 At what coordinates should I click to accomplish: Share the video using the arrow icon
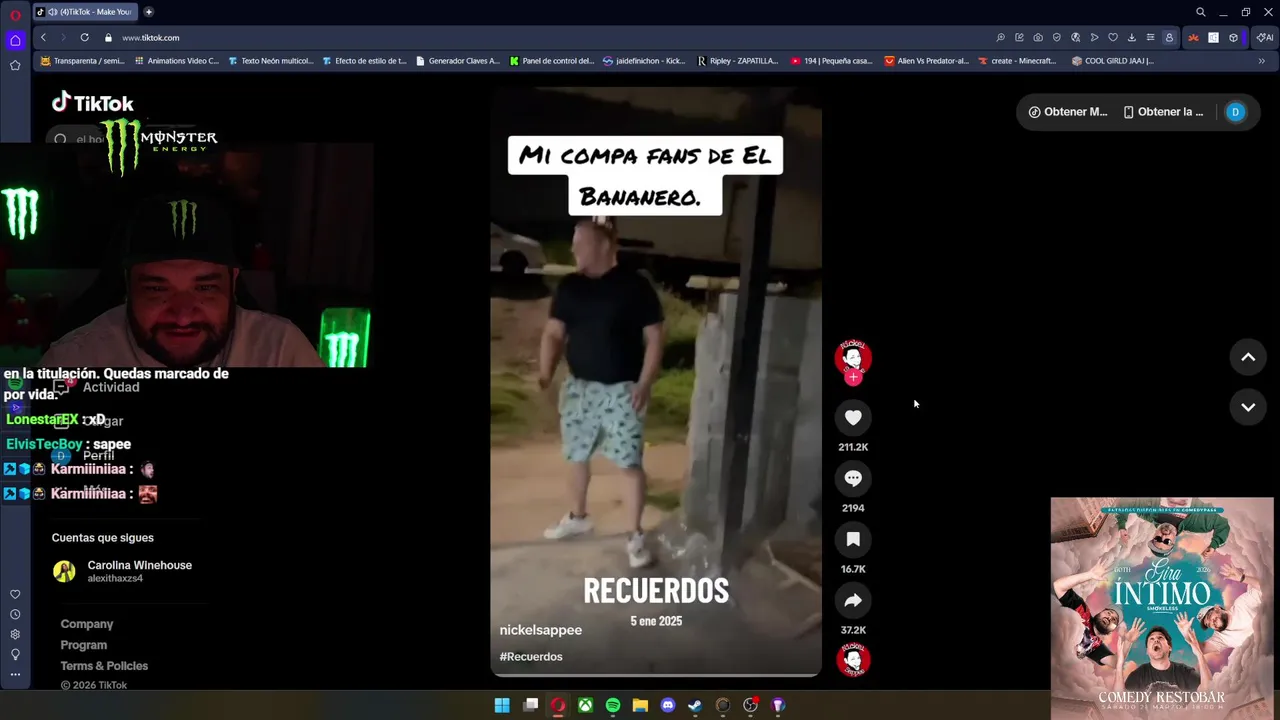click(x=853, y=601)
